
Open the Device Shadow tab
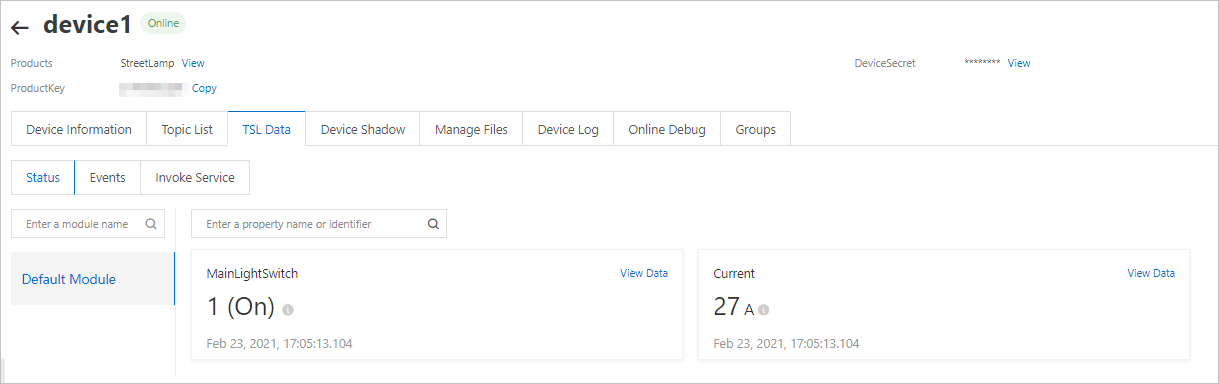[x=363, y=129]
